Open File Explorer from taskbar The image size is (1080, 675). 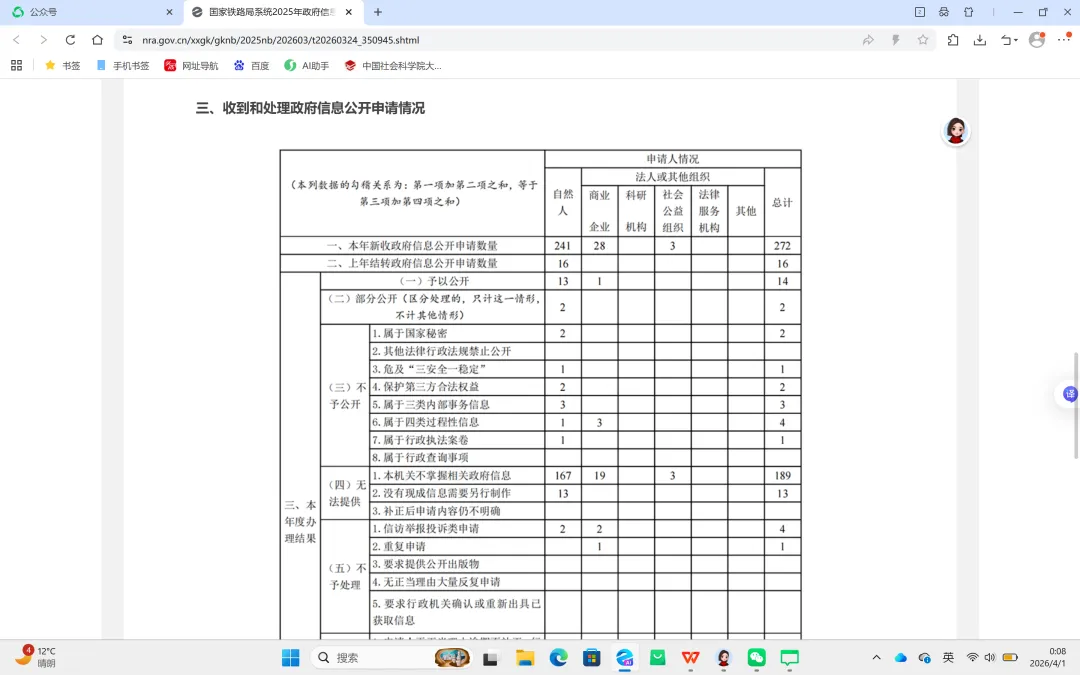[x=525, y=658]
